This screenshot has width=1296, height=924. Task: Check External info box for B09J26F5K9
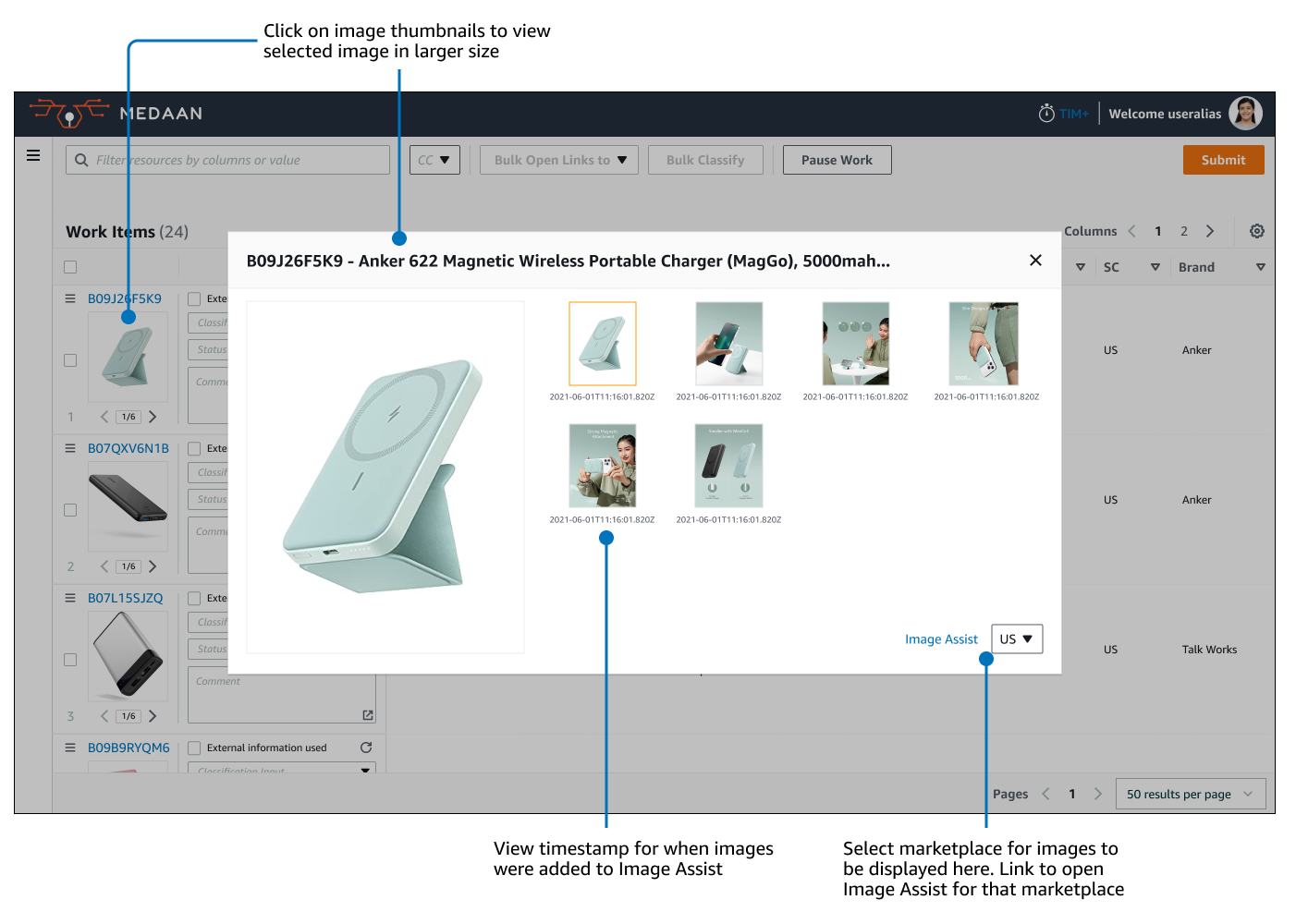194,298
